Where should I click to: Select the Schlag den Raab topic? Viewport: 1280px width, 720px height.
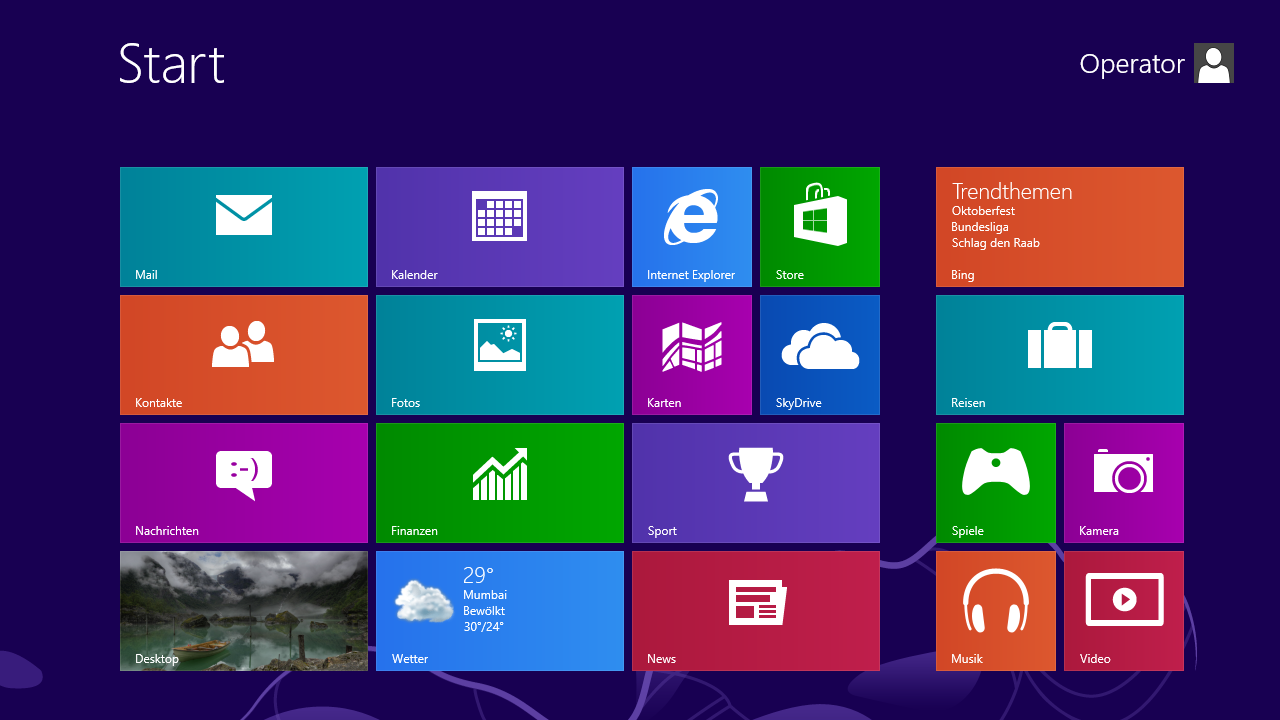coord(996,243)
